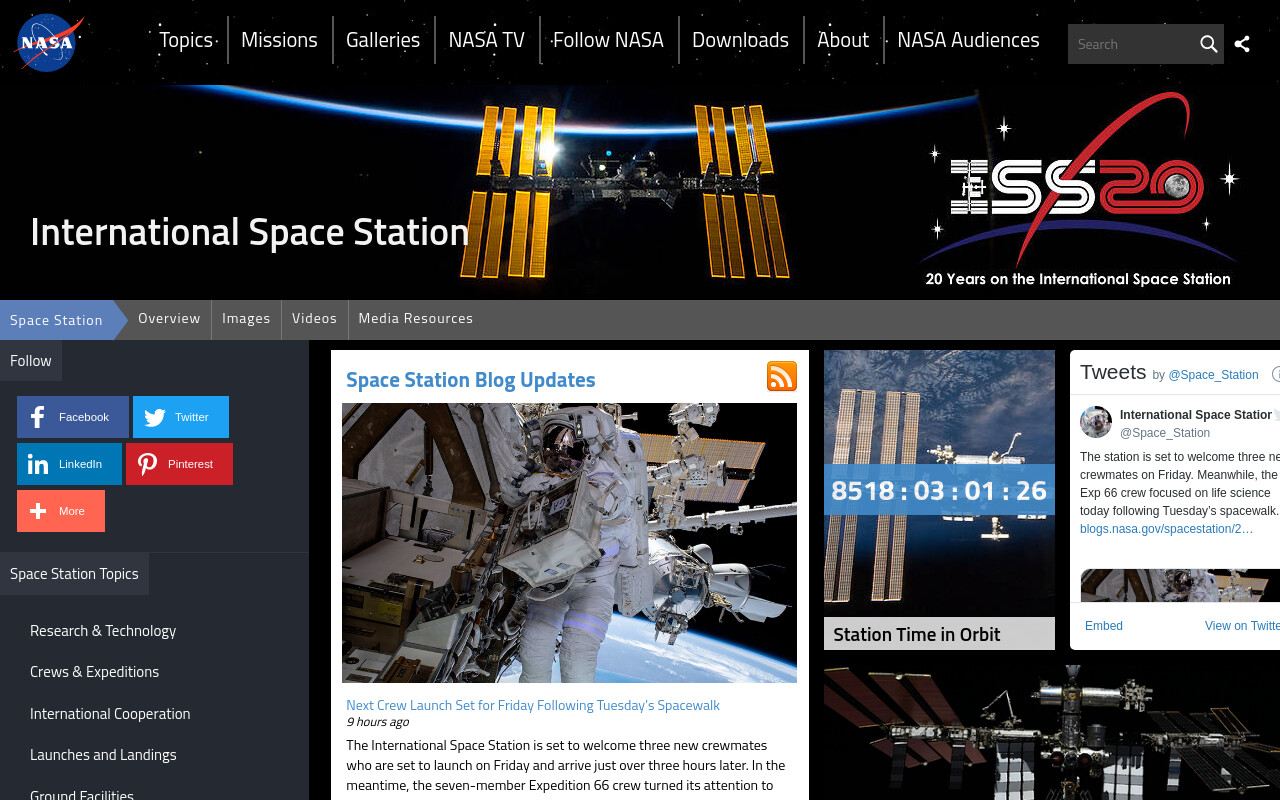Click the Space Station Topics label

click(x=74, y=574)
